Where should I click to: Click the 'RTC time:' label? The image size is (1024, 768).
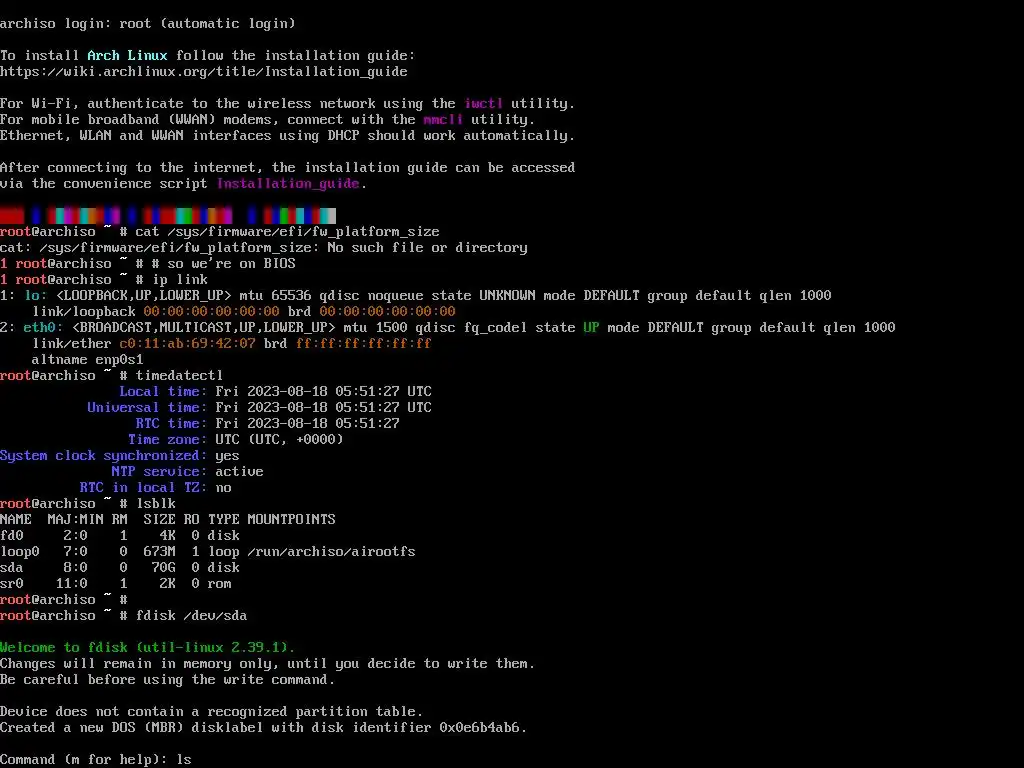tap(171, 424)
